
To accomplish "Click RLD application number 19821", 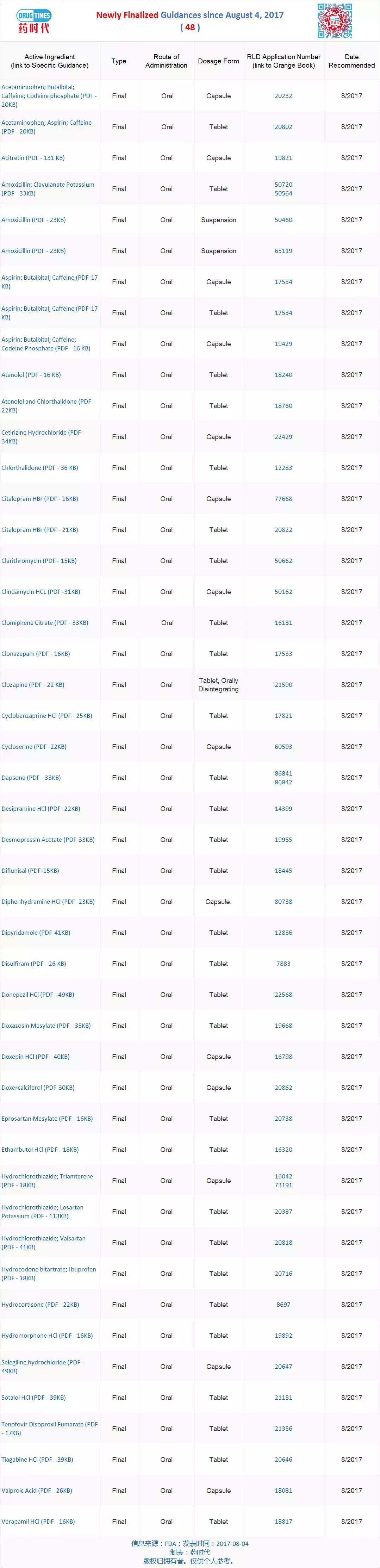I will (283, 158).
